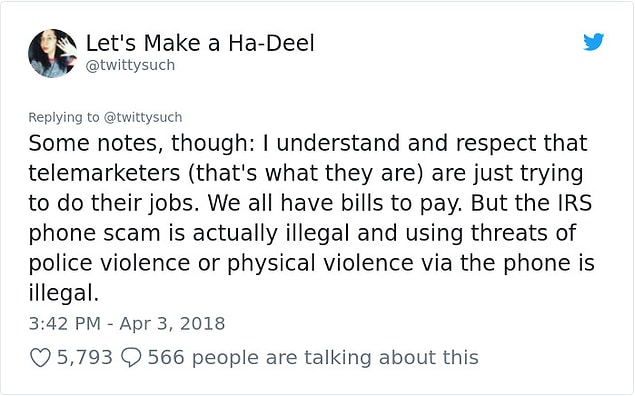
Task: Click @twittysuch in the Replying to line
Action: [143, 117]
